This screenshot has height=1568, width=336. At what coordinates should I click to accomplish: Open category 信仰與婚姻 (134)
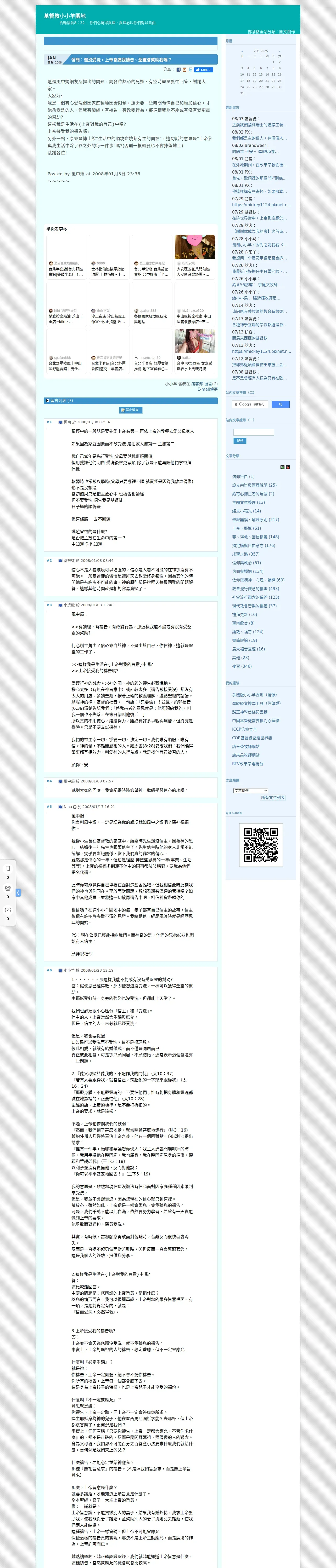tap(248, 572)
